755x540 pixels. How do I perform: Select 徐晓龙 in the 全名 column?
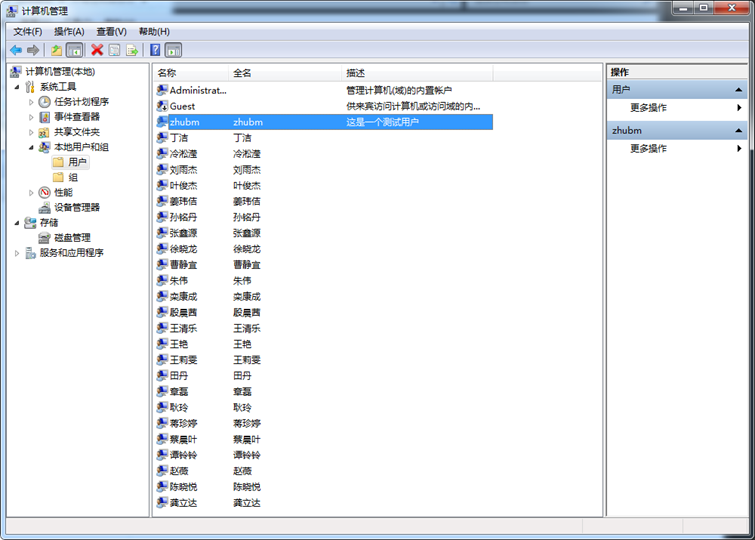pyautogui.click(x=247, y=249)
